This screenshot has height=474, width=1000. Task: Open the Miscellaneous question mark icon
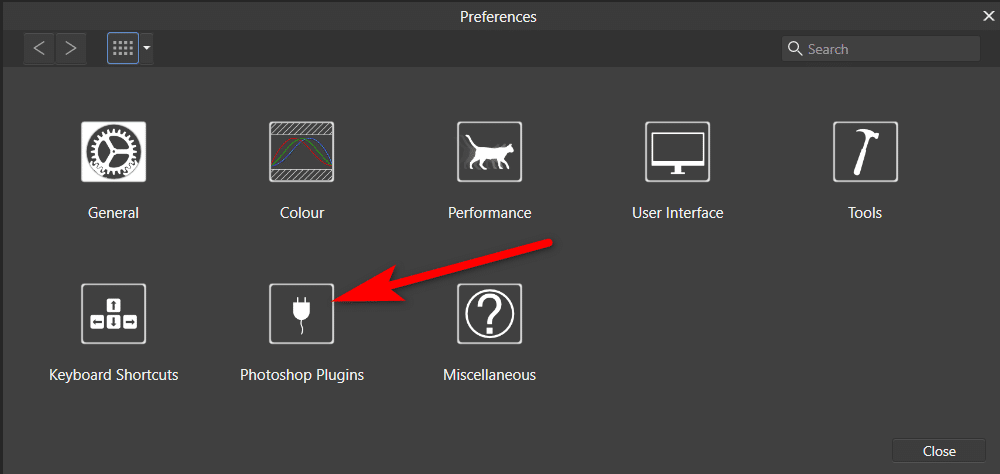tap(490, 314)
